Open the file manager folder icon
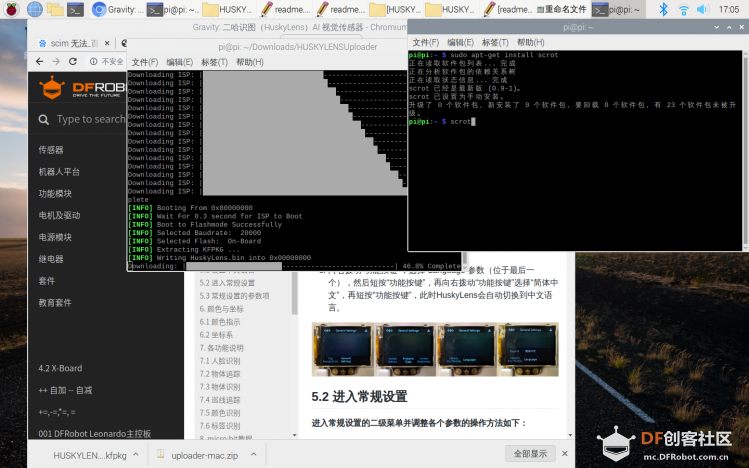Viewport: 749px width, 468px height. pos(55,9)
